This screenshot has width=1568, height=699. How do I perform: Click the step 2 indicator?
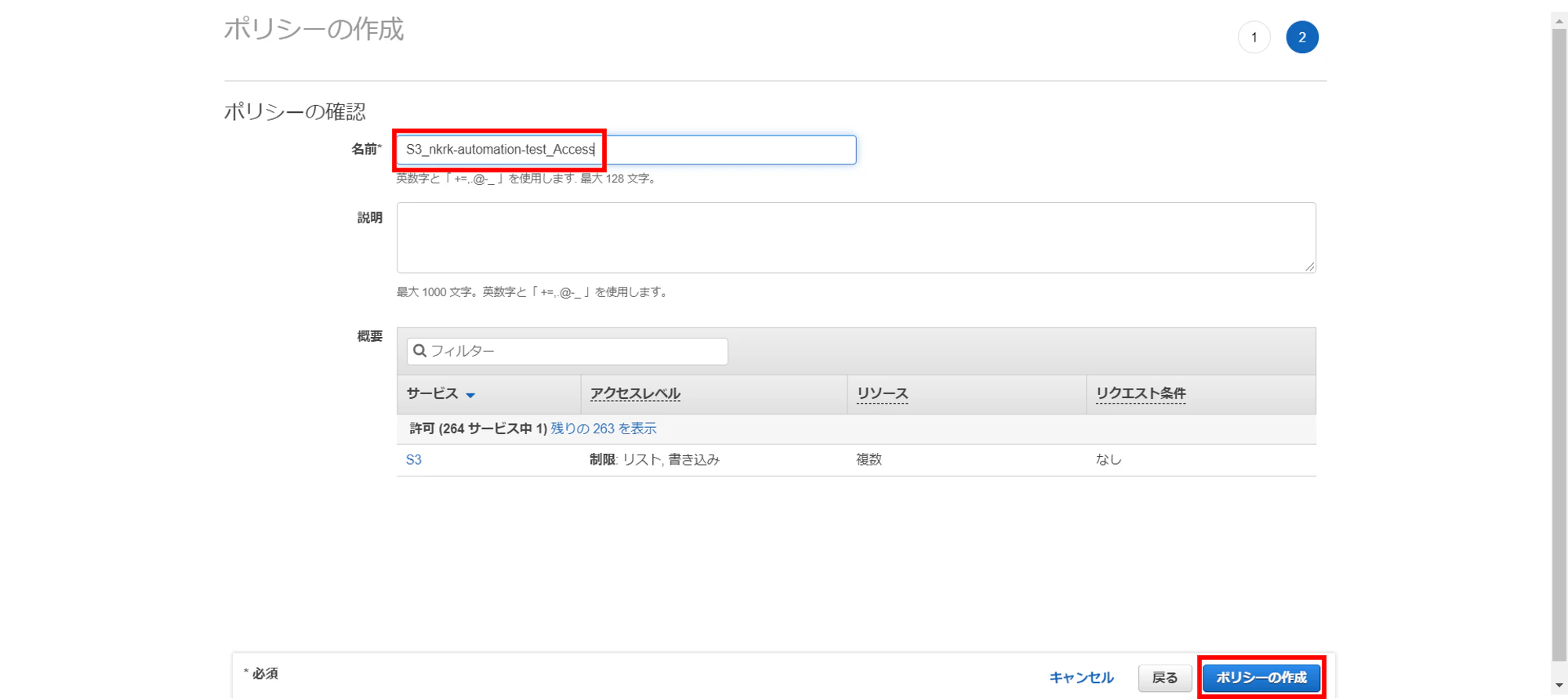[1302, 37]
